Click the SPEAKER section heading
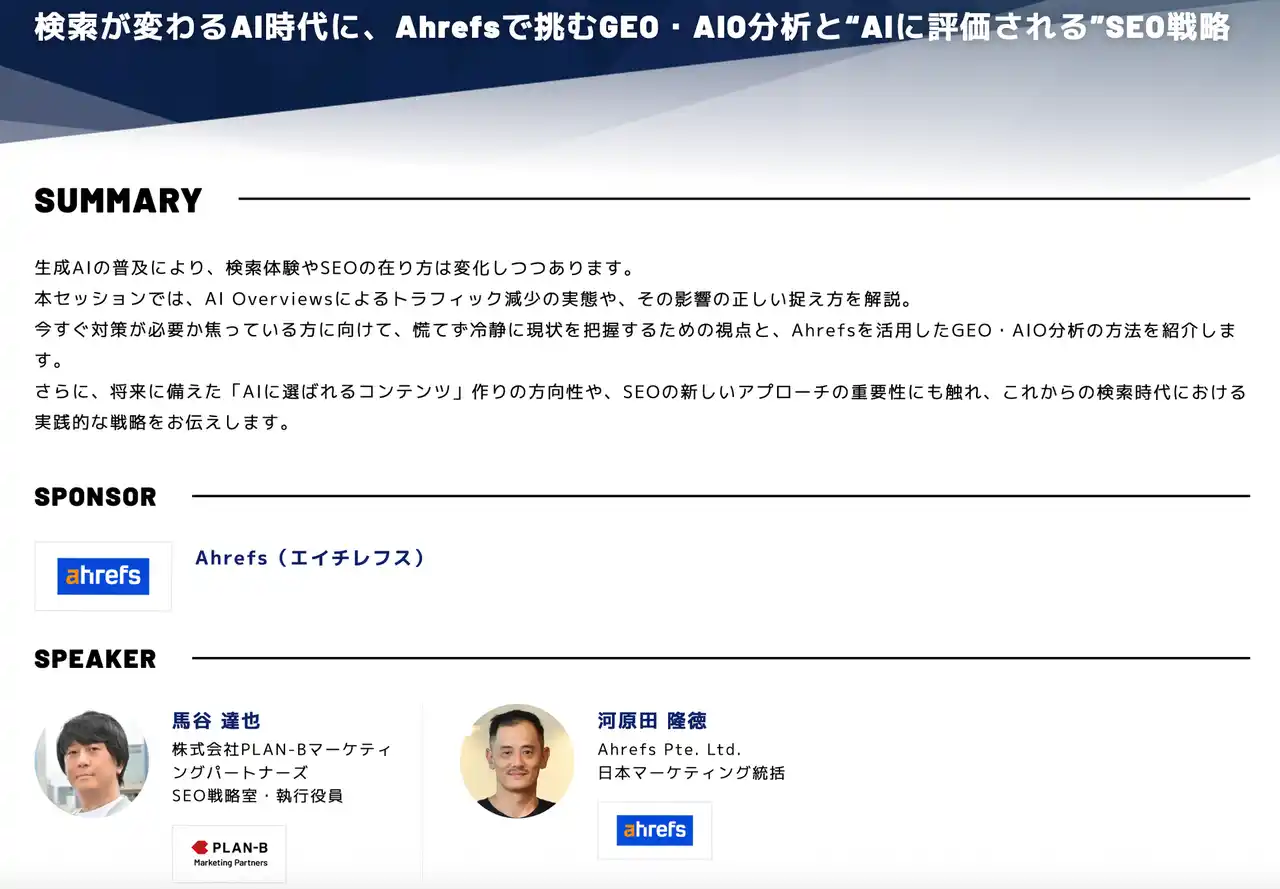The height and width of the screenshot is (889, 1280). click(x=95, y=659)
